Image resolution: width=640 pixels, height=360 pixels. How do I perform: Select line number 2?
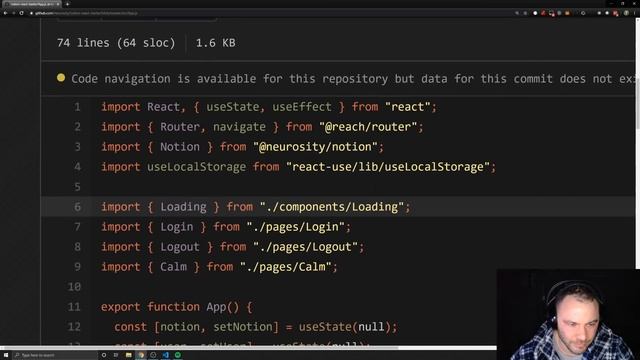coord(77,127)
